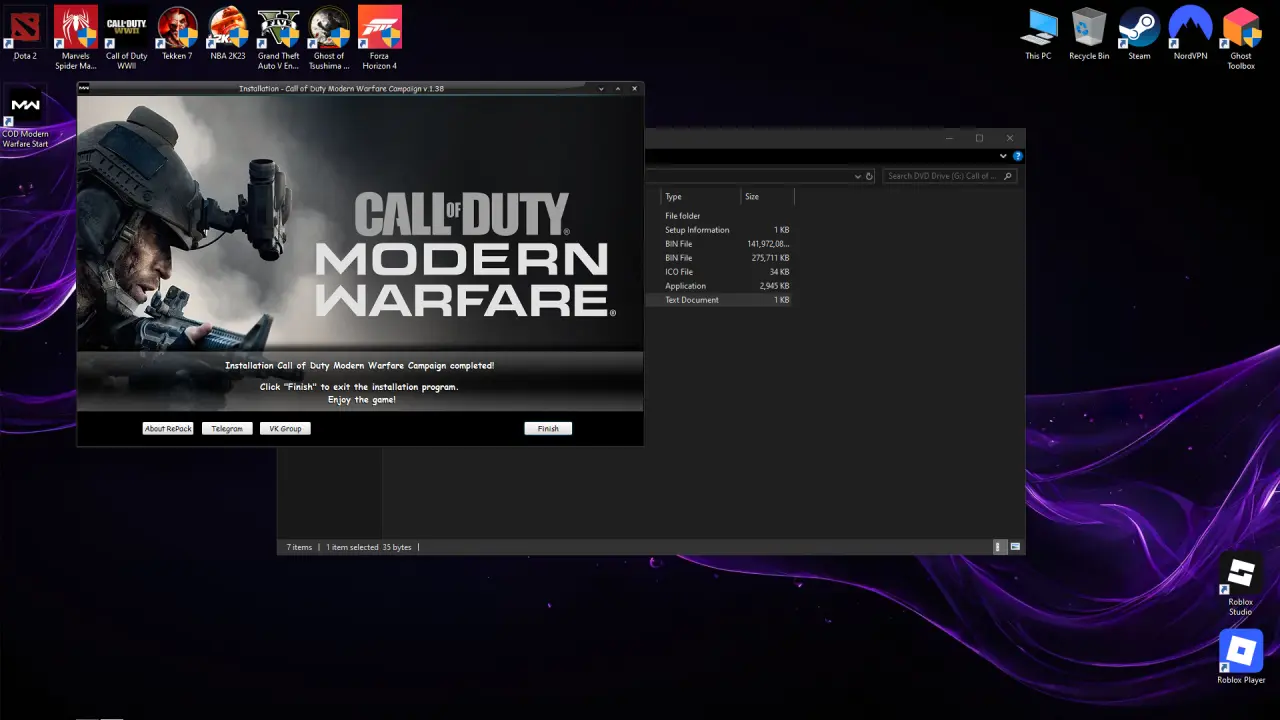Refresh the File Explorer address bar location

[869, 176]
